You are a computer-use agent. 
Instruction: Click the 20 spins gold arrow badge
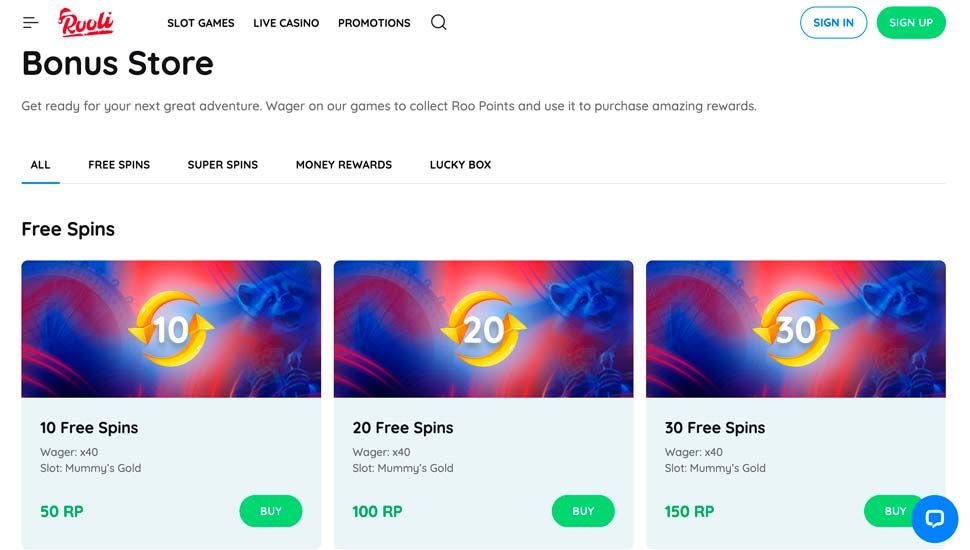483,329
